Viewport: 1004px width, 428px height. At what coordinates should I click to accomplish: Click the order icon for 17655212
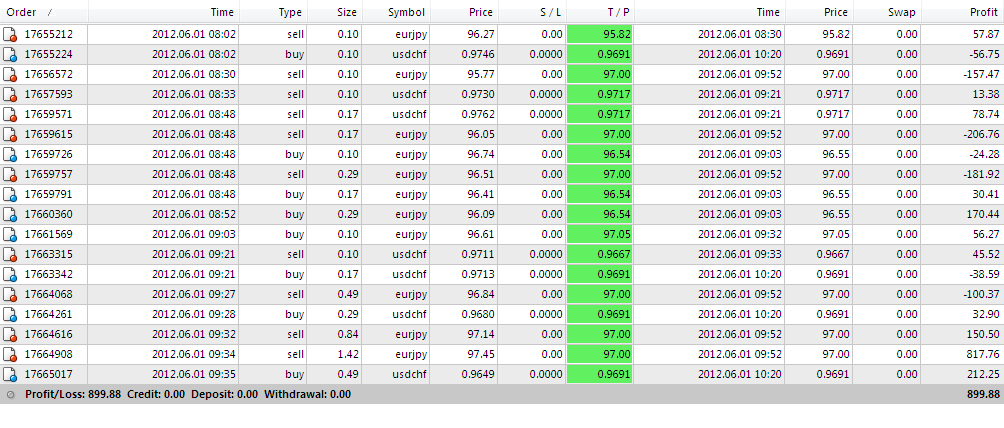10,35
